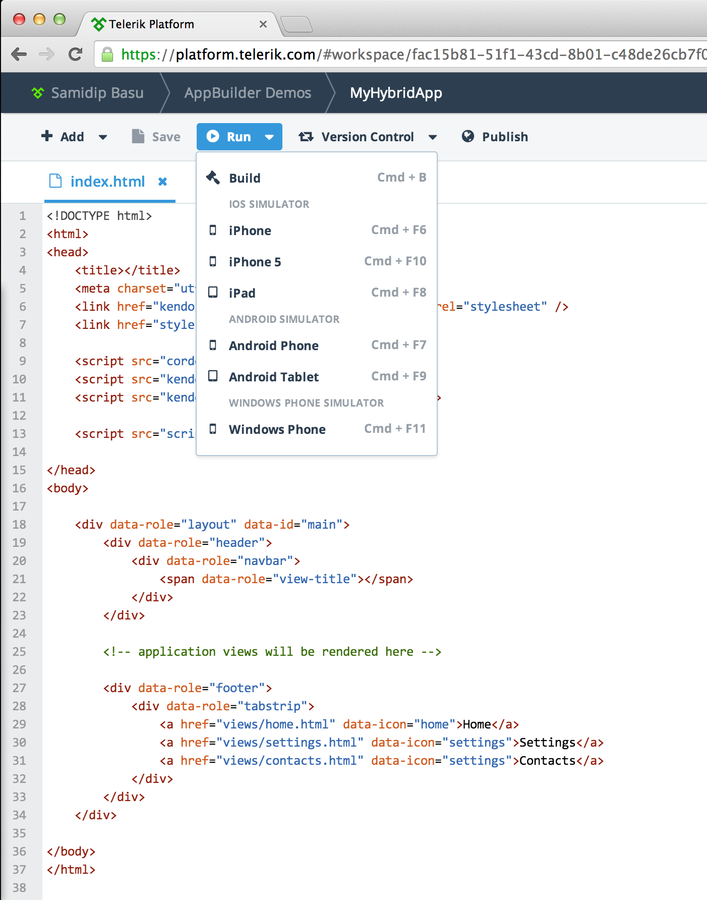Click the phone icon beside iPhone 5
The height and width of the screenshot is (900, 707).
(x=213, y=262)
